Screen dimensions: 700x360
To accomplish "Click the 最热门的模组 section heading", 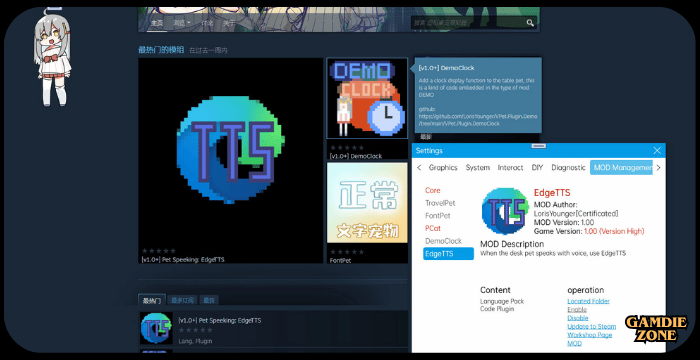I will [161, 50].
